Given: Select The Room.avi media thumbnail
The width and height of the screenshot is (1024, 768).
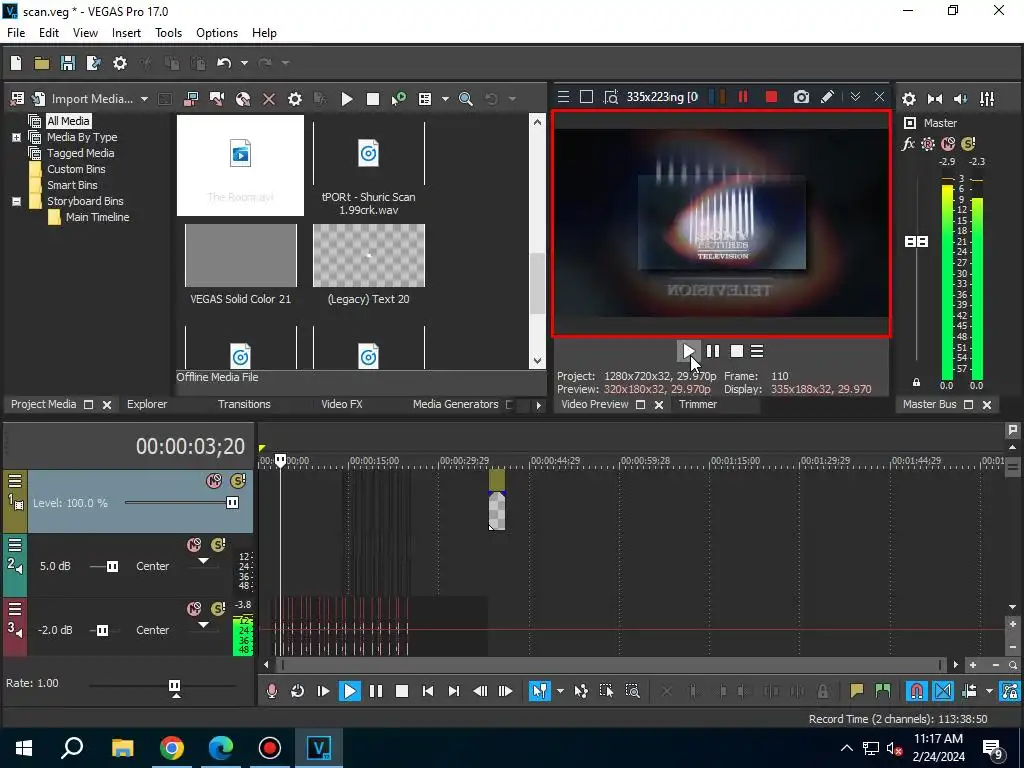Looking at the screenshot, I should coord(240,165).
